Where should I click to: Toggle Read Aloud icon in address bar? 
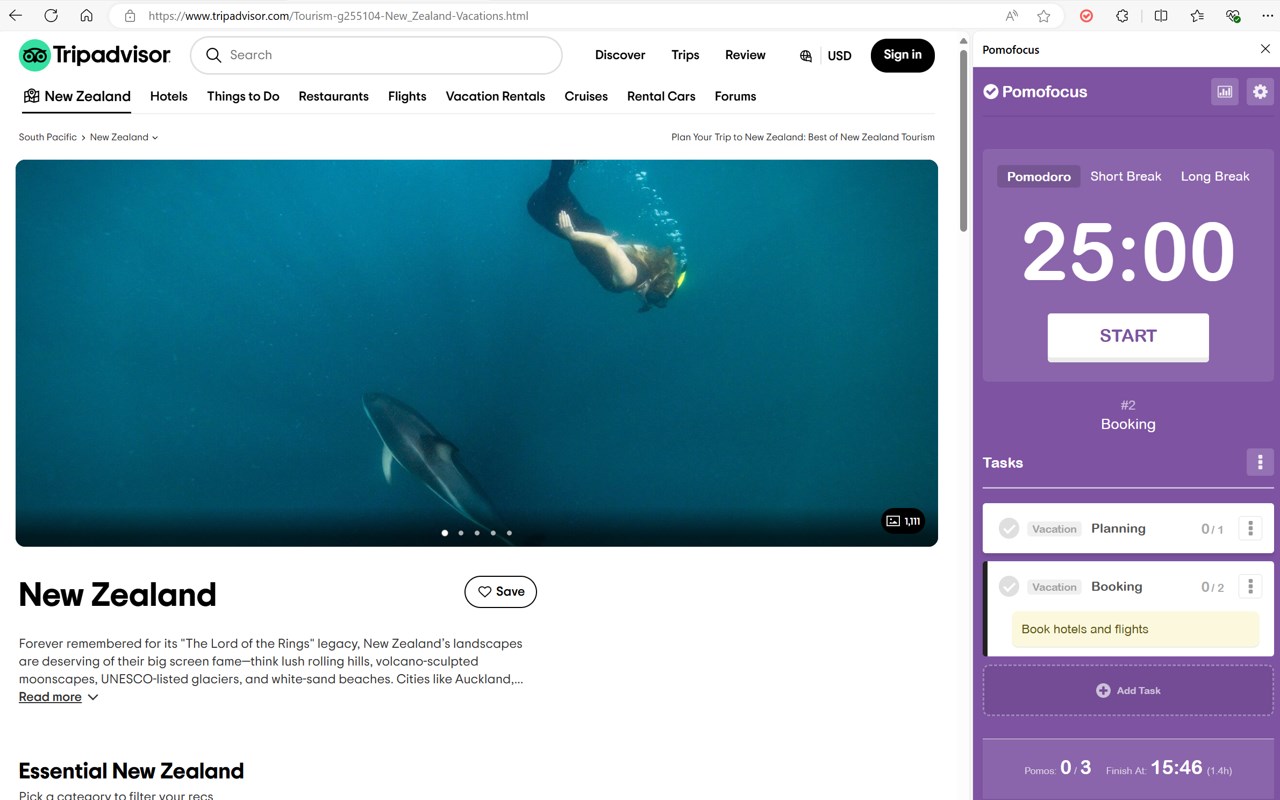click(x=1012, y=16)
